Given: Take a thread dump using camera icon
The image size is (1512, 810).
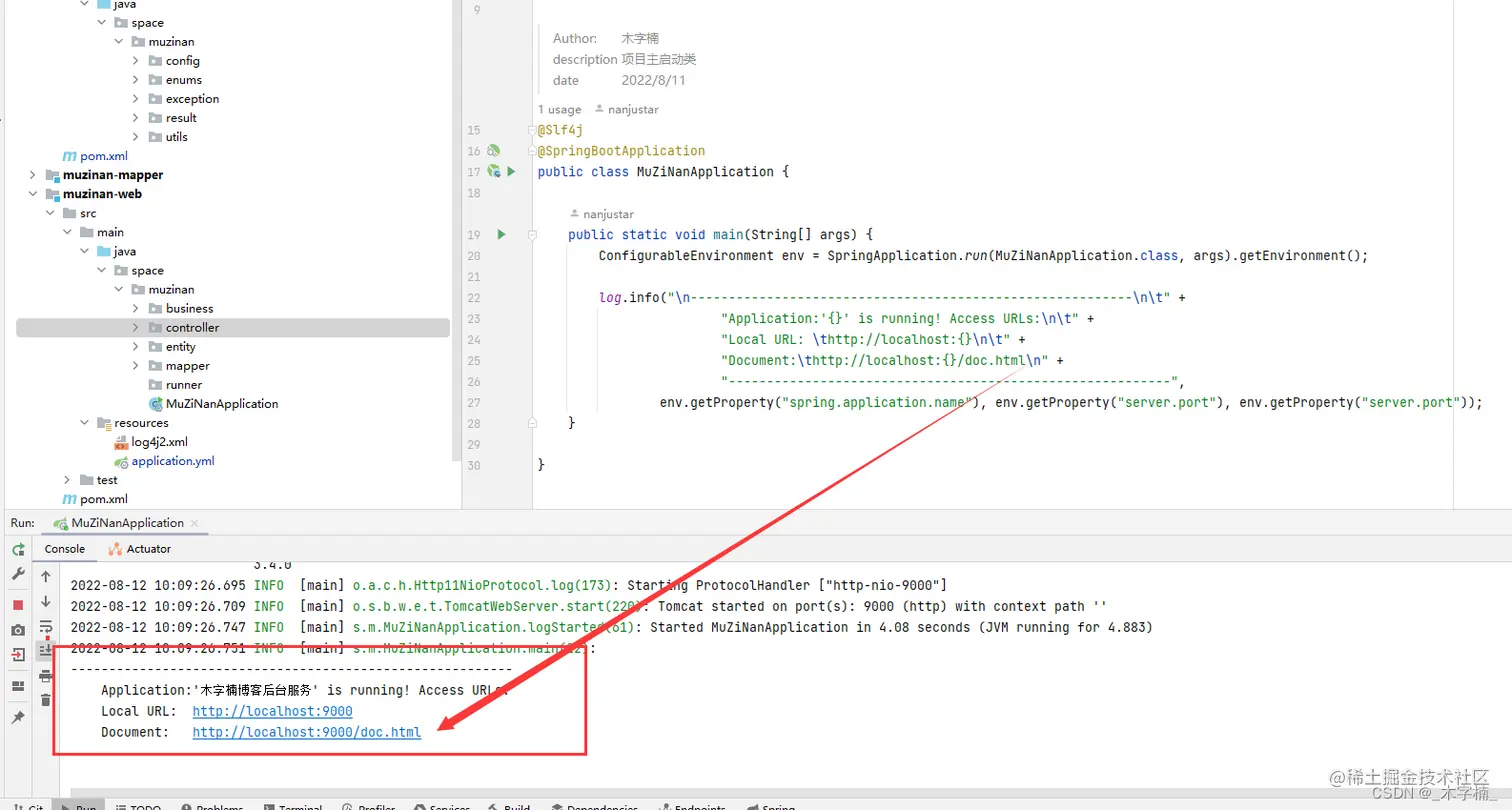Looking at the screenshot, I should coord(18,630).
